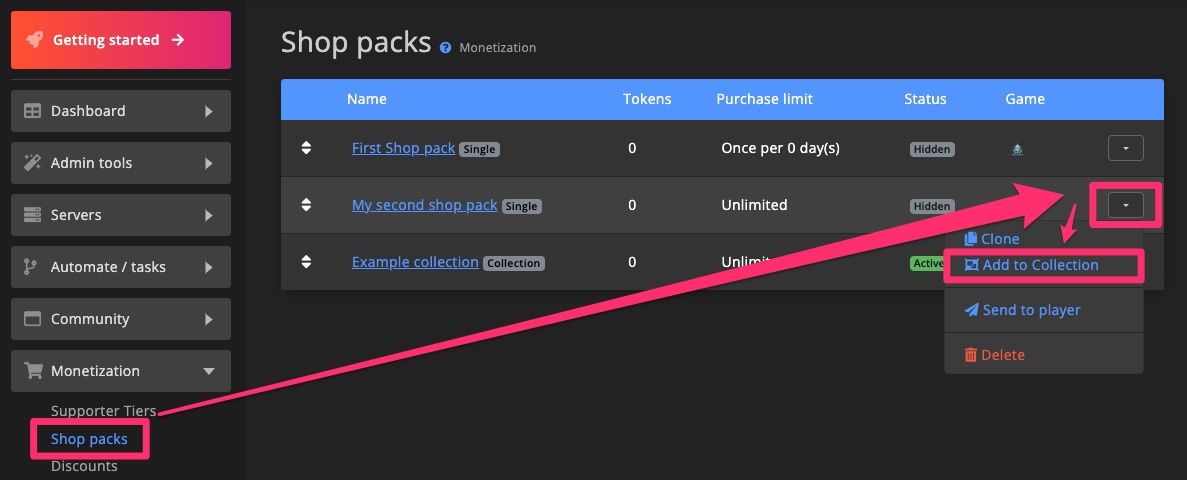Expand the Admin tools sidebar section
The height and width of the screenshot is (480, 1187).
click(120, 163)
